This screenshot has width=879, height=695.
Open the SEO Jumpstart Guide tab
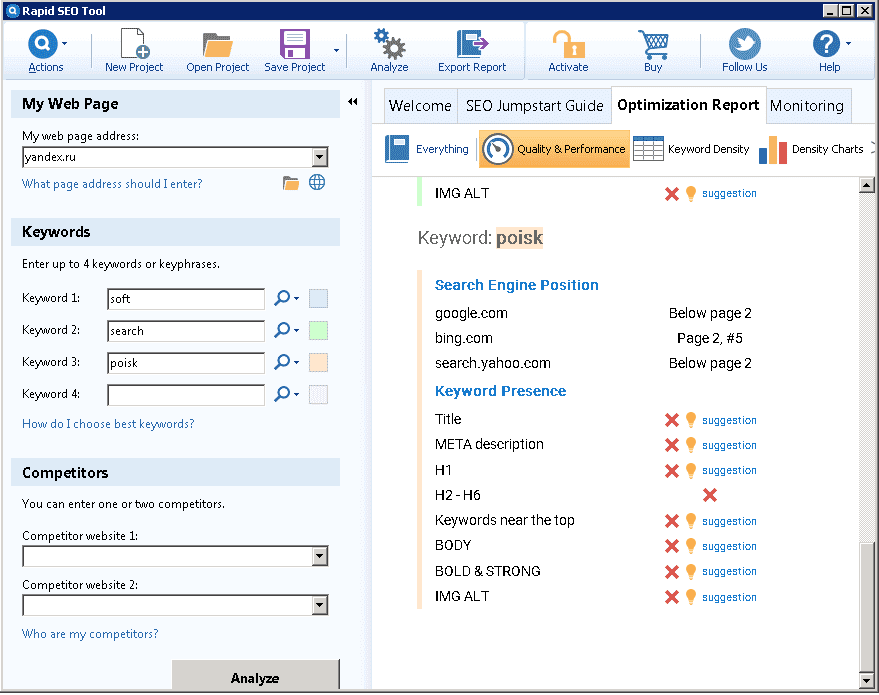[534, 106]
